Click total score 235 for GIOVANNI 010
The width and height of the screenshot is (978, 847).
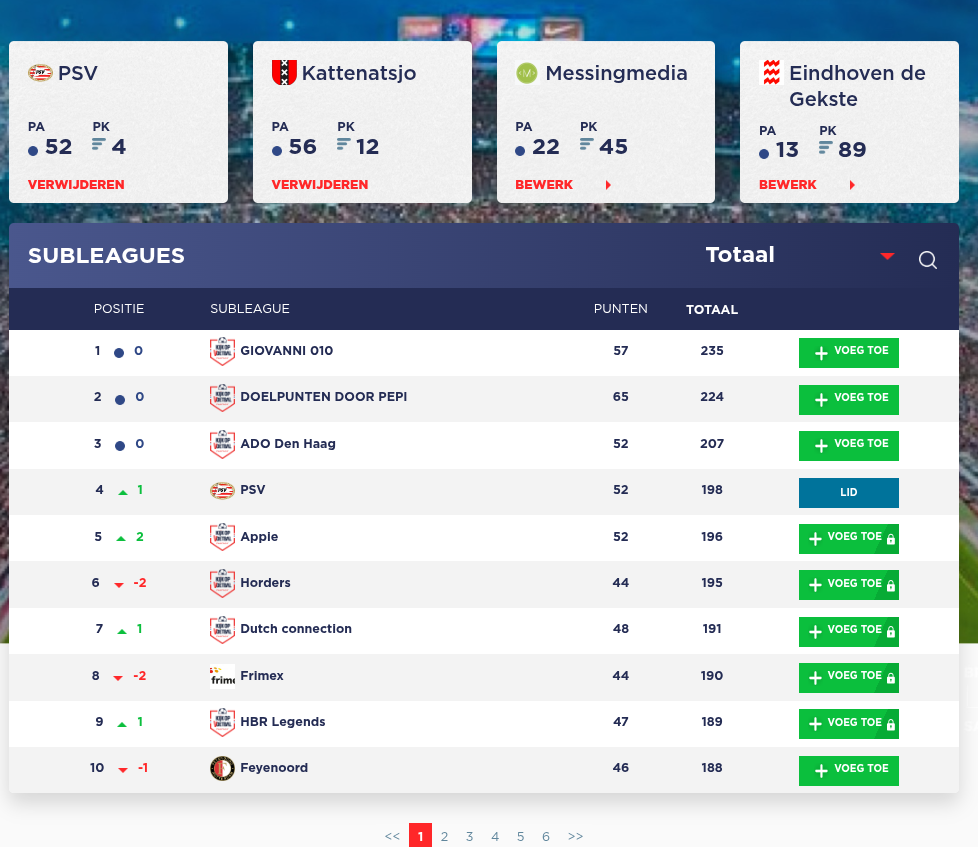coord(712,351)
